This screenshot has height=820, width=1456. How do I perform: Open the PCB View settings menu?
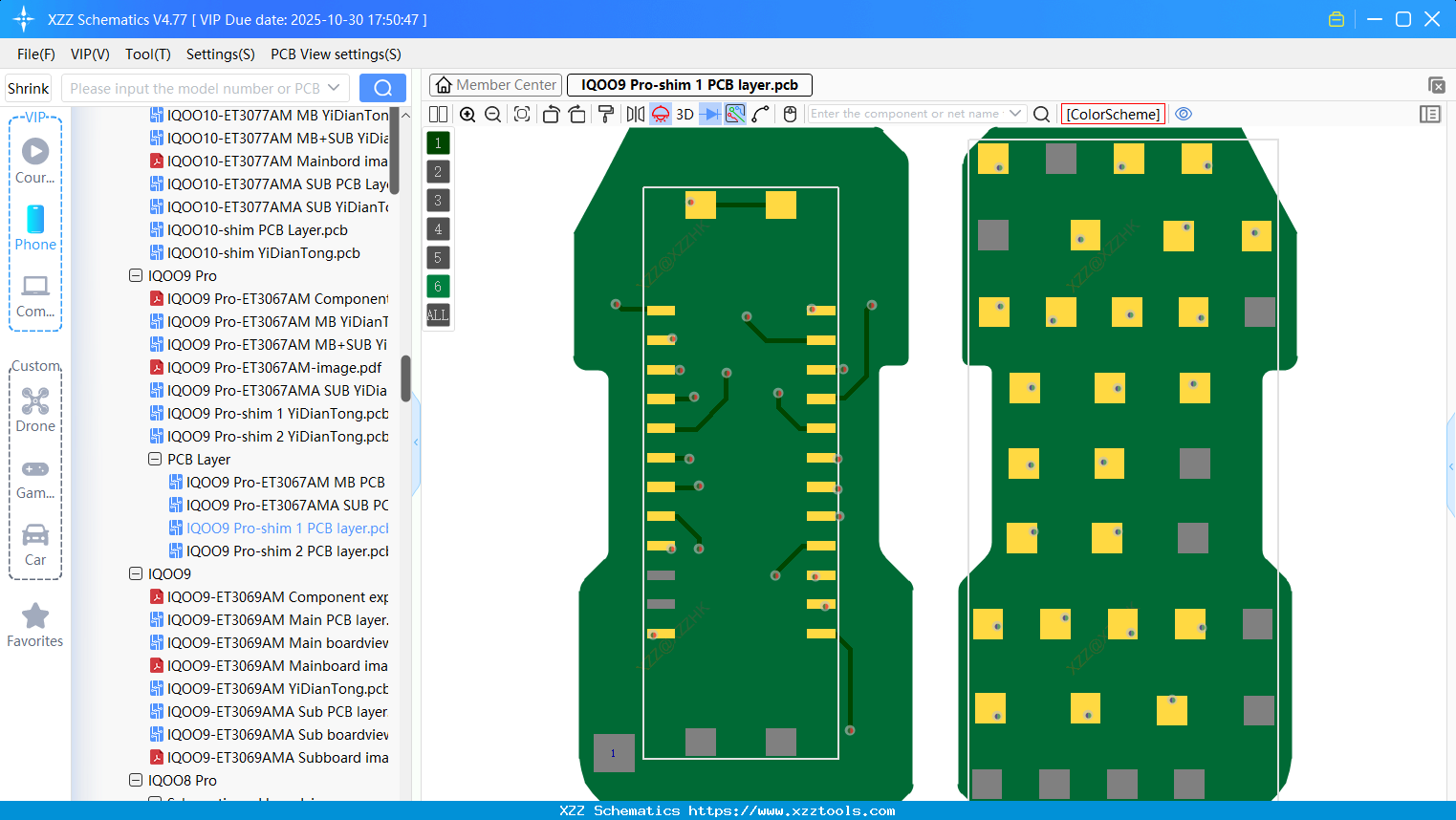point(336,54)
